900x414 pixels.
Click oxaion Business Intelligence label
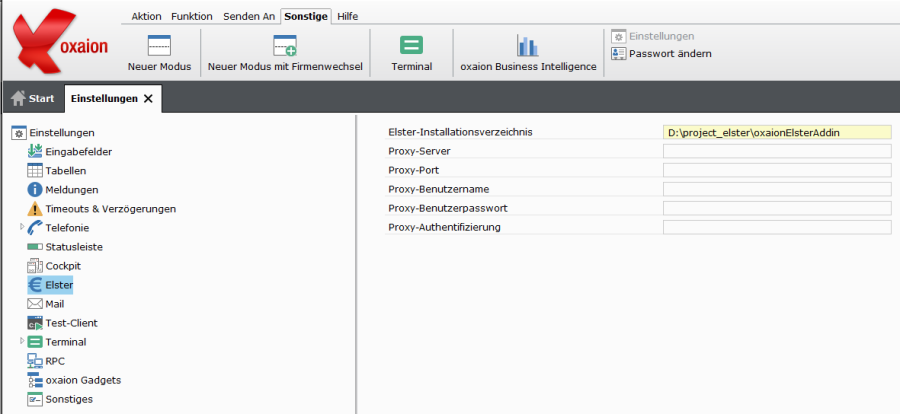(529, 67)
